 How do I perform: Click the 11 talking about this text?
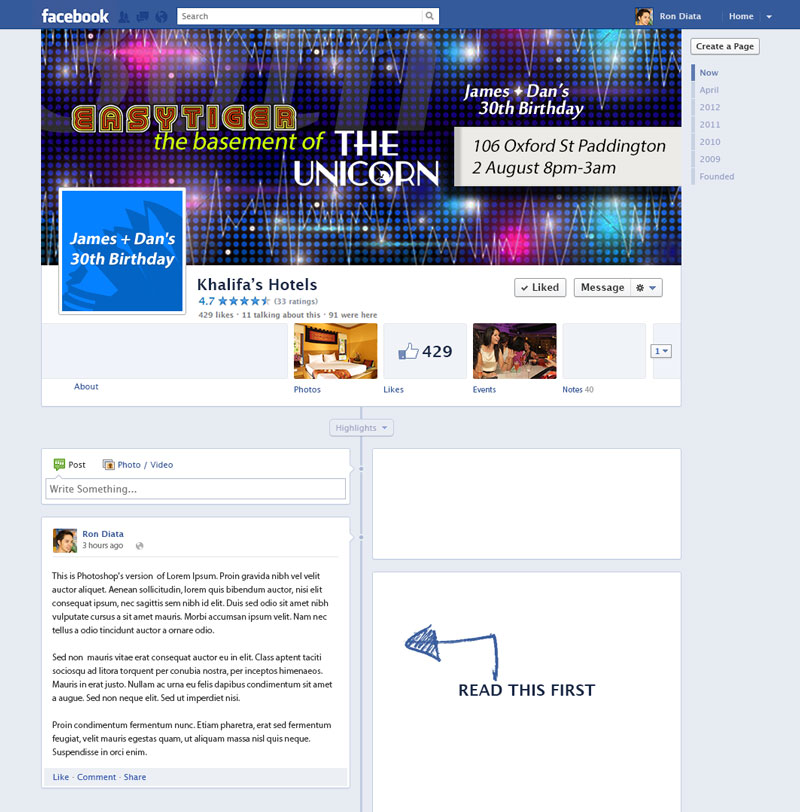(281, 315)
